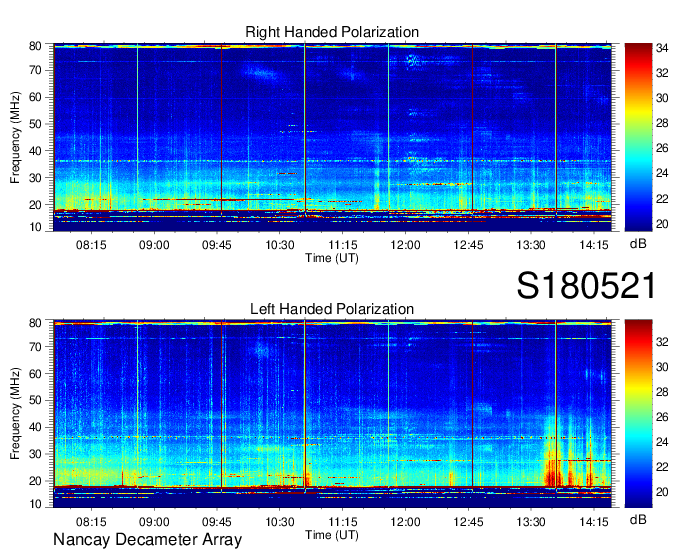Click the 30 MHz tick of Right Handed plot
This screenshot has width=680, height=552.
[35, 178]
